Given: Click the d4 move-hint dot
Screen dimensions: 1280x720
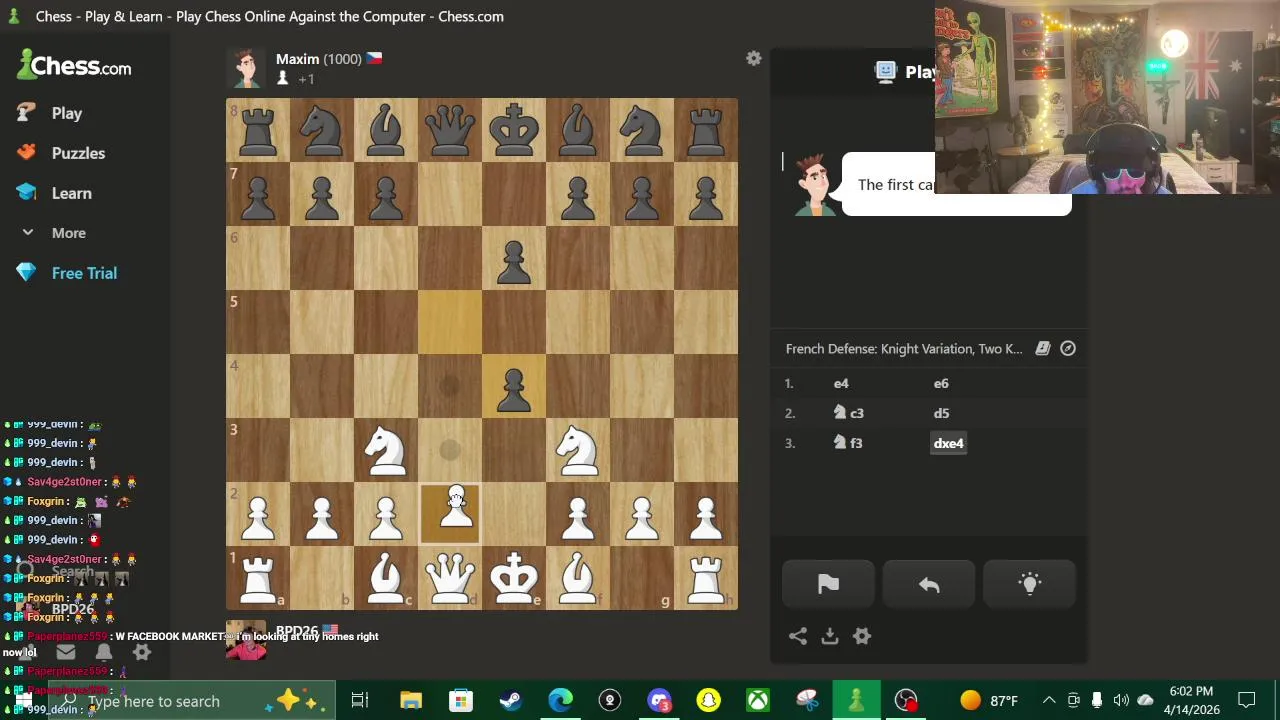Looking at the screenshot, I should (x=450, y=386).
